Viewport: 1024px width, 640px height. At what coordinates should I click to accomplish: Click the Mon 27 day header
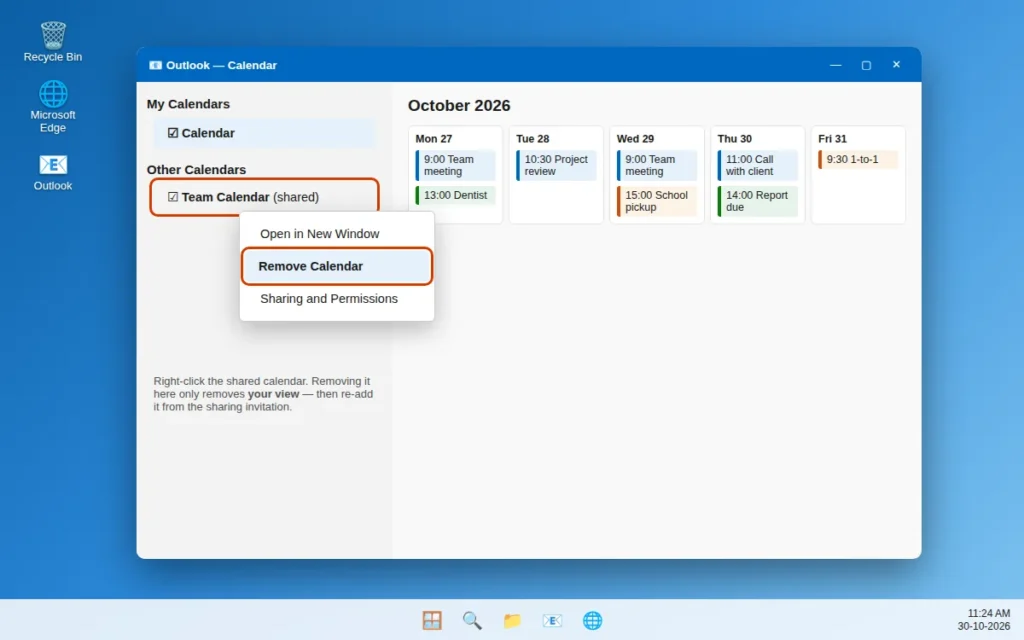[x=434, y=138]
